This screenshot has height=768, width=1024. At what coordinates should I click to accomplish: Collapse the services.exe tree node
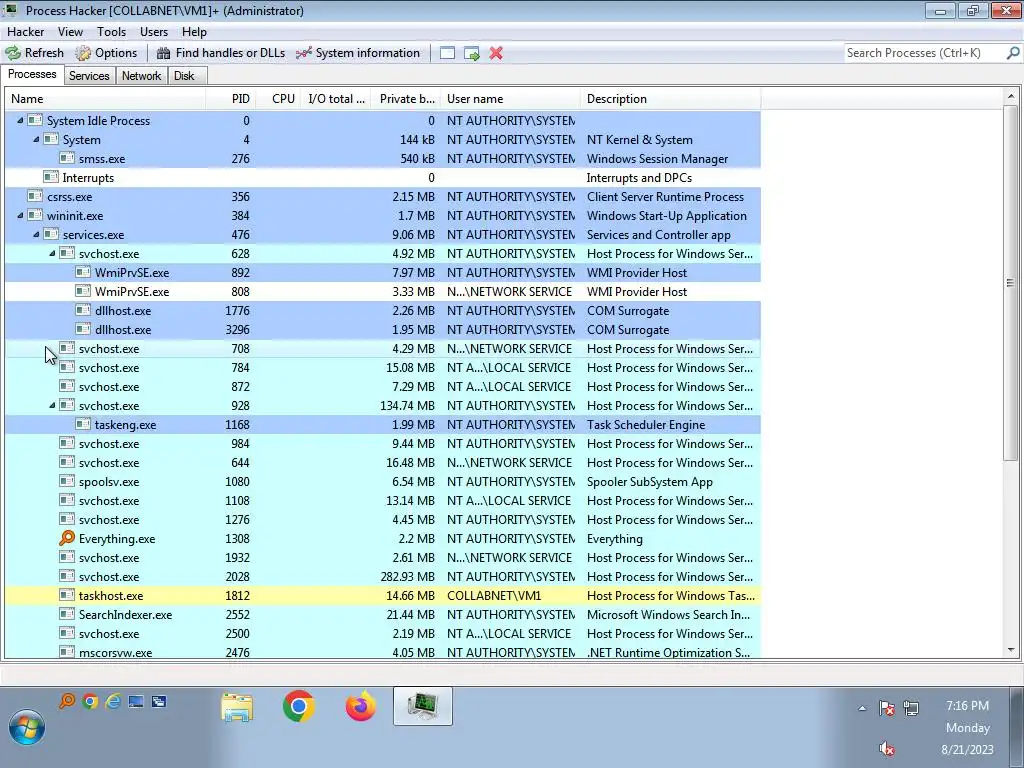click(37, 234)
